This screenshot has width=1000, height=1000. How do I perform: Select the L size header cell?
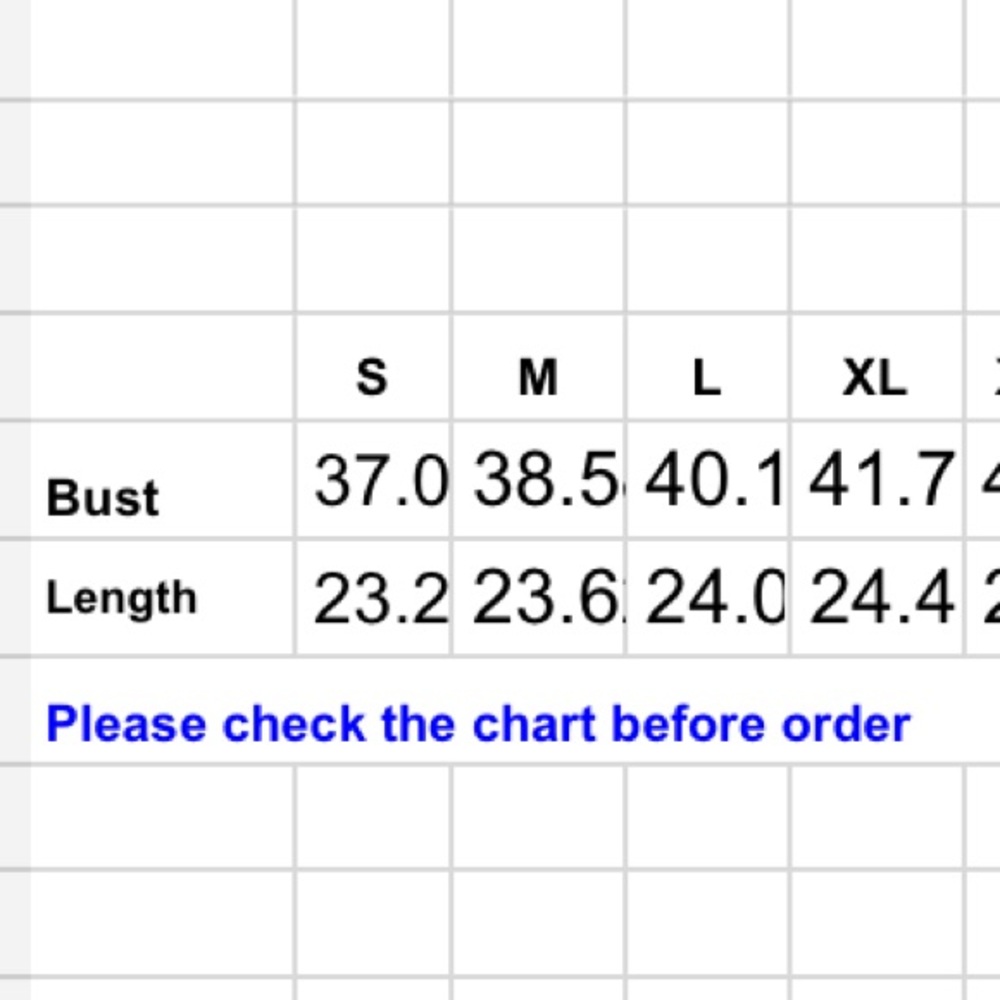(x=708, y=367)
